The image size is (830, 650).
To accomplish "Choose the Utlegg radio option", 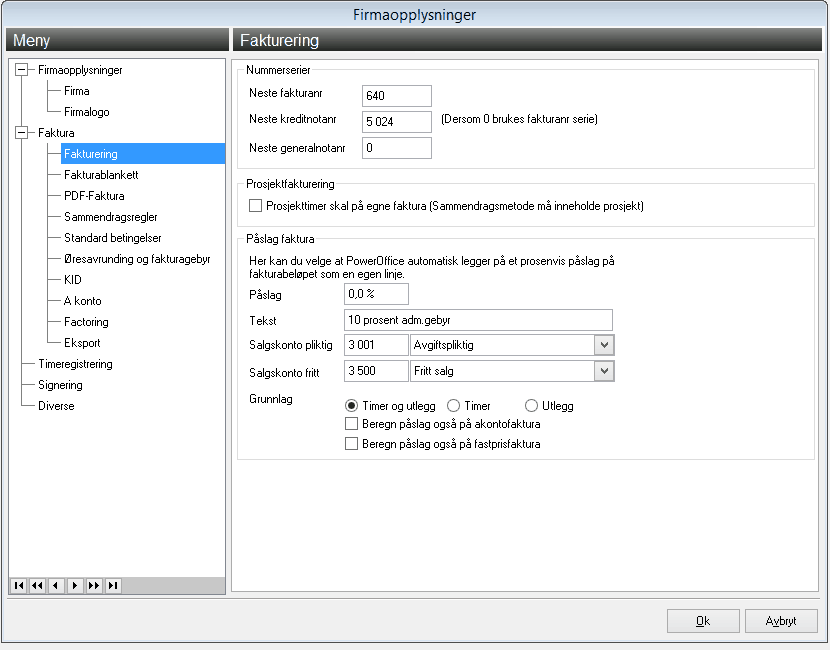I will 531,406.
